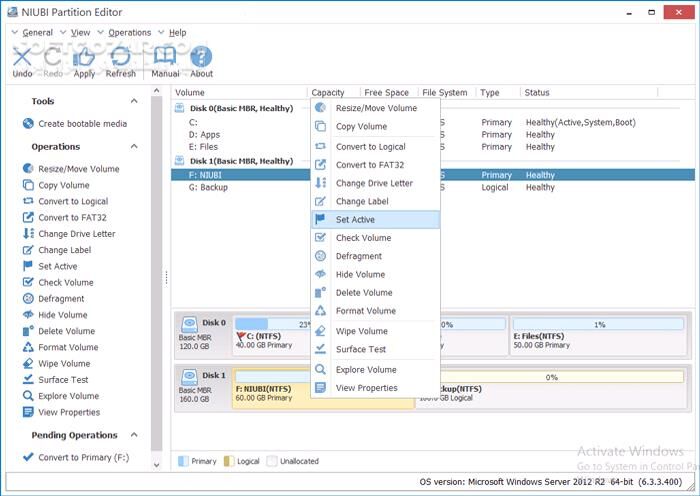Choose View Properties in context menu

coord(375,388)
